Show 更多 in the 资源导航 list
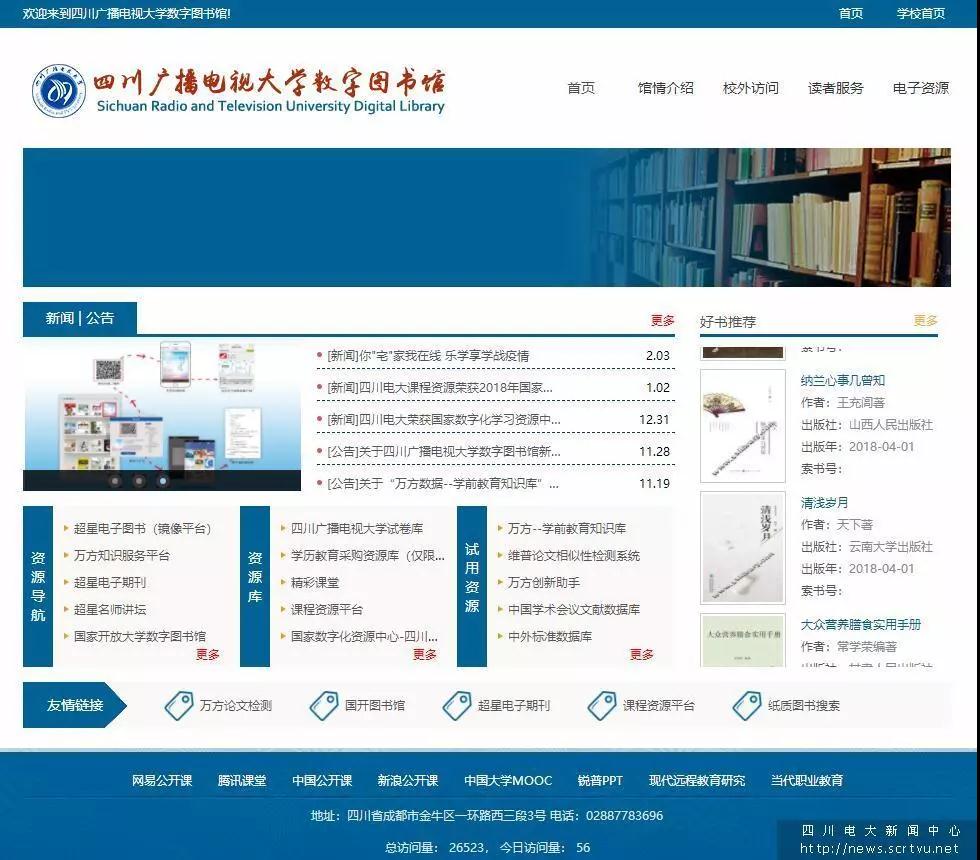 (207, 655)
